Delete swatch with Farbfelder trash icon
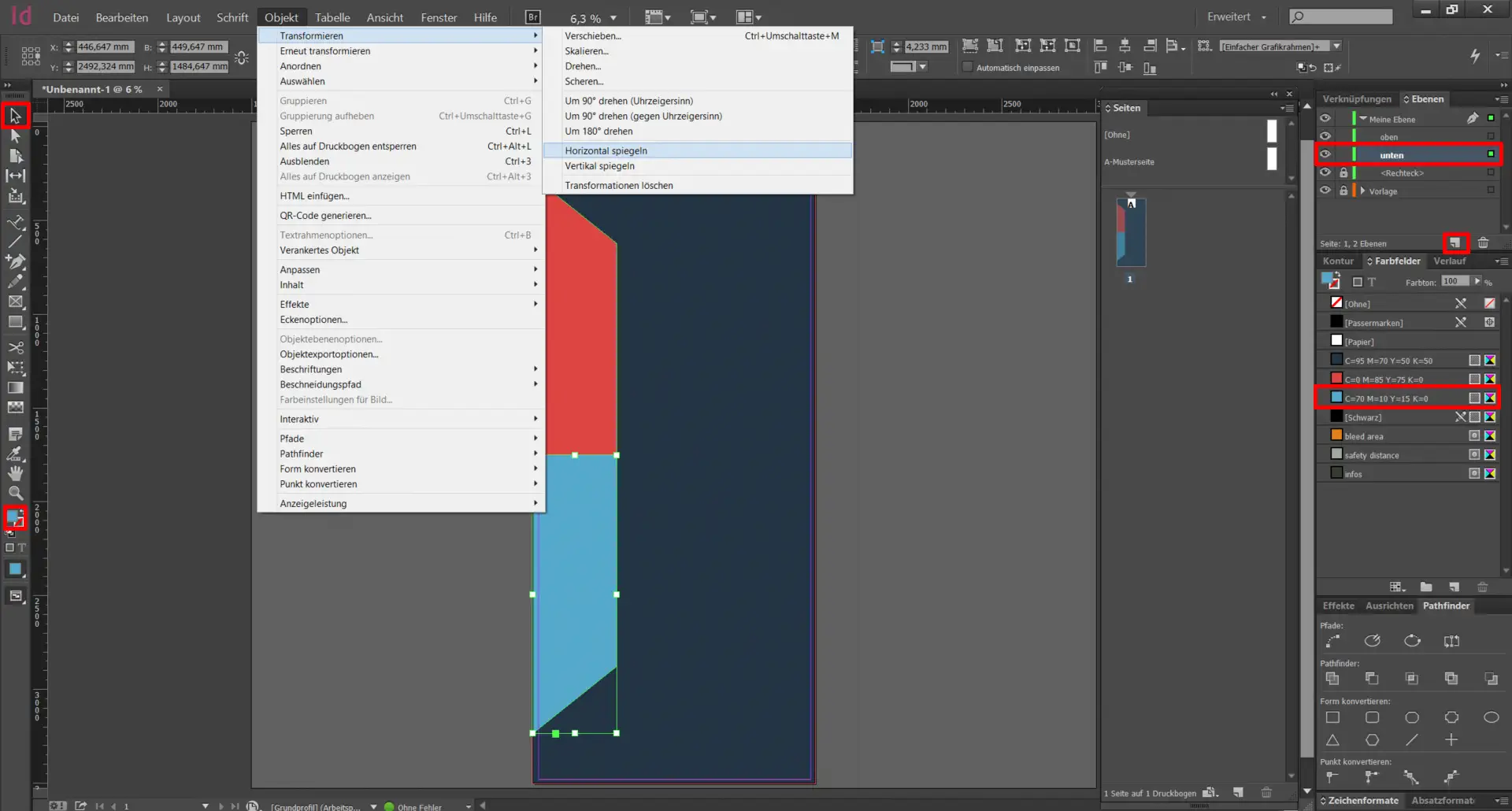1512x811 pixels. [x=1482, y=587]
